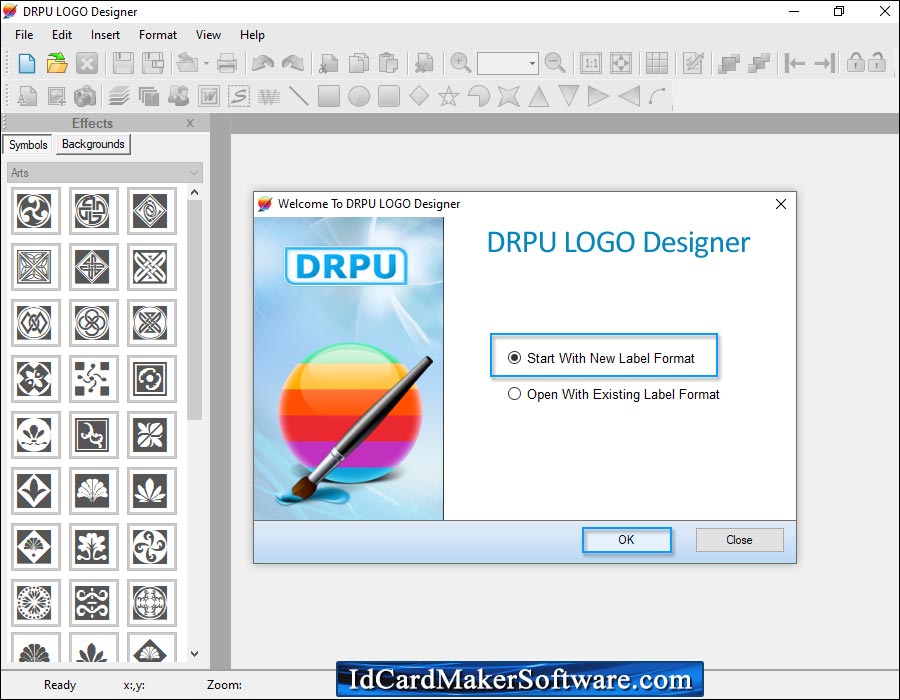Pick the sunburst circle symbol thumbnail

(x=34, y=602)
